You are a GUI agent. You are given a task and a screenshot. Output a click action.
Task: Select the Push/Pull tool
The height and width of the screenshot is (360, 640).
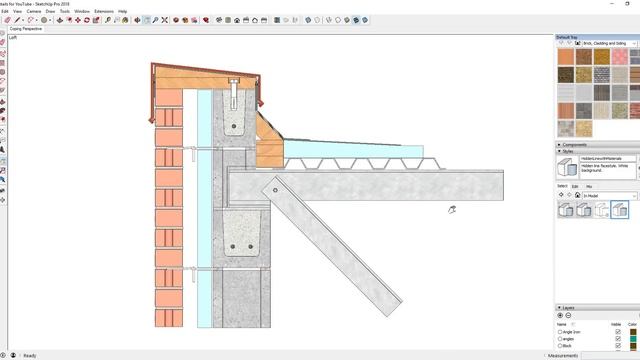[60, 20]
